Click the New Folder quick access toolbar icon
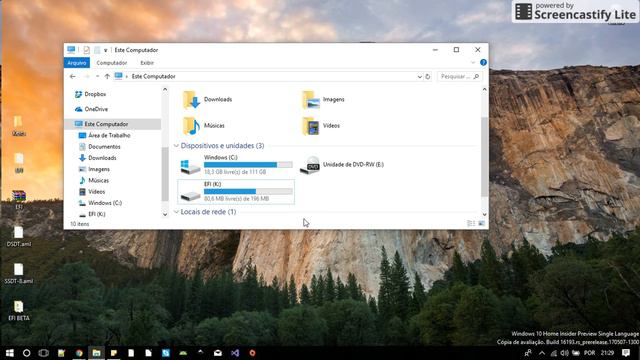This screenshot has width=640, height=360. coord(97,50)
